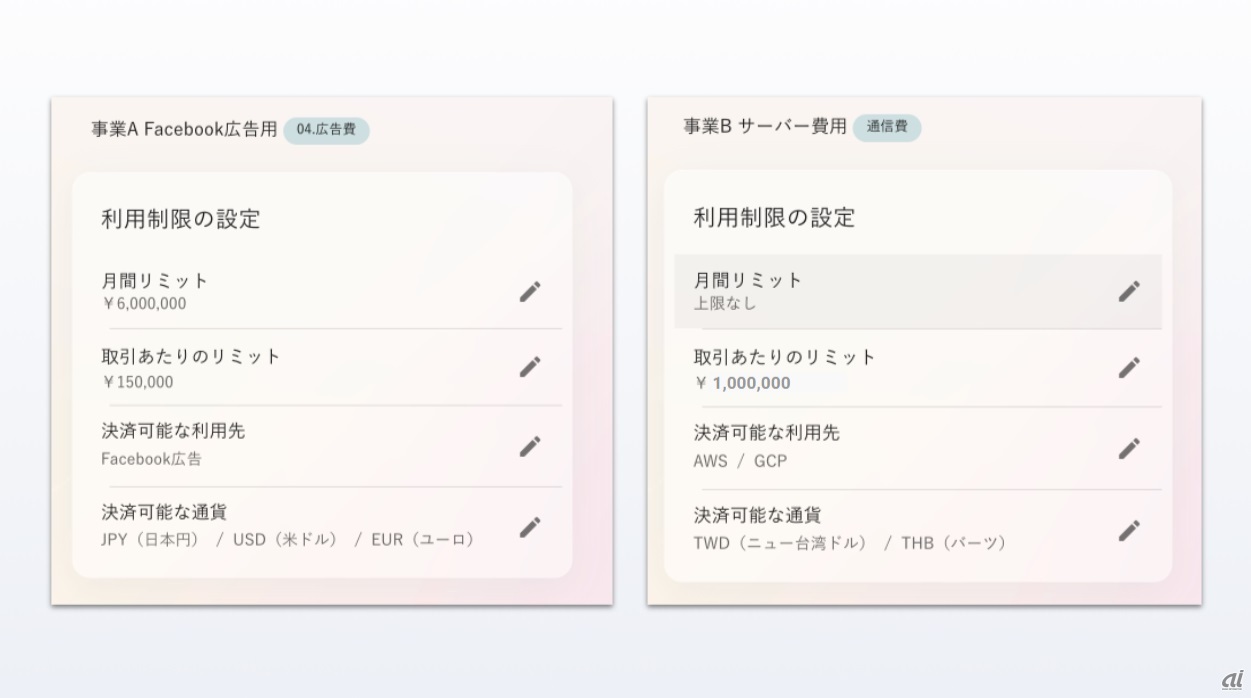Edit 月間リミット 上限なし pencil icon
Image resolution: width=1251 pixels, height=698 pixels.
click(x=1129, y=291)
